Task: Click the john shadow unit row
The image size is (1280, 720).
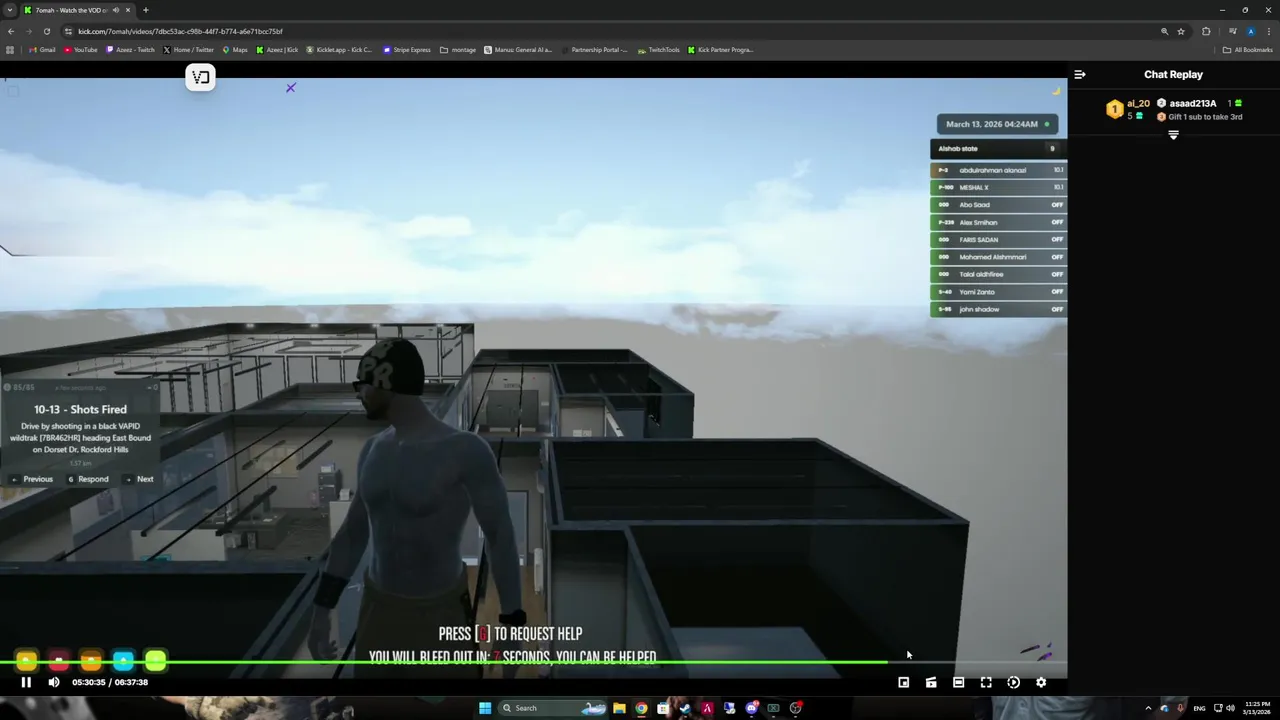Action: tap(998, 309)
